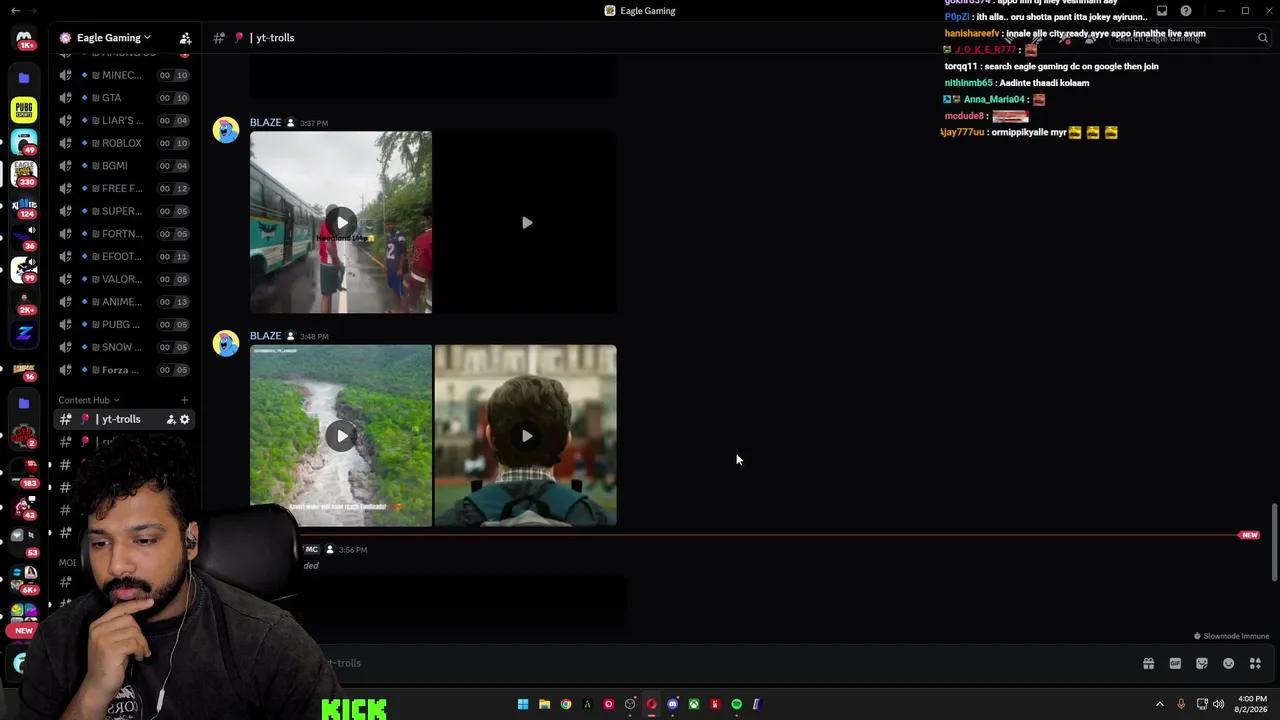1280x720 pixels.
Task: Click the microphone icon in system tray
Action: click(1181, 704)
